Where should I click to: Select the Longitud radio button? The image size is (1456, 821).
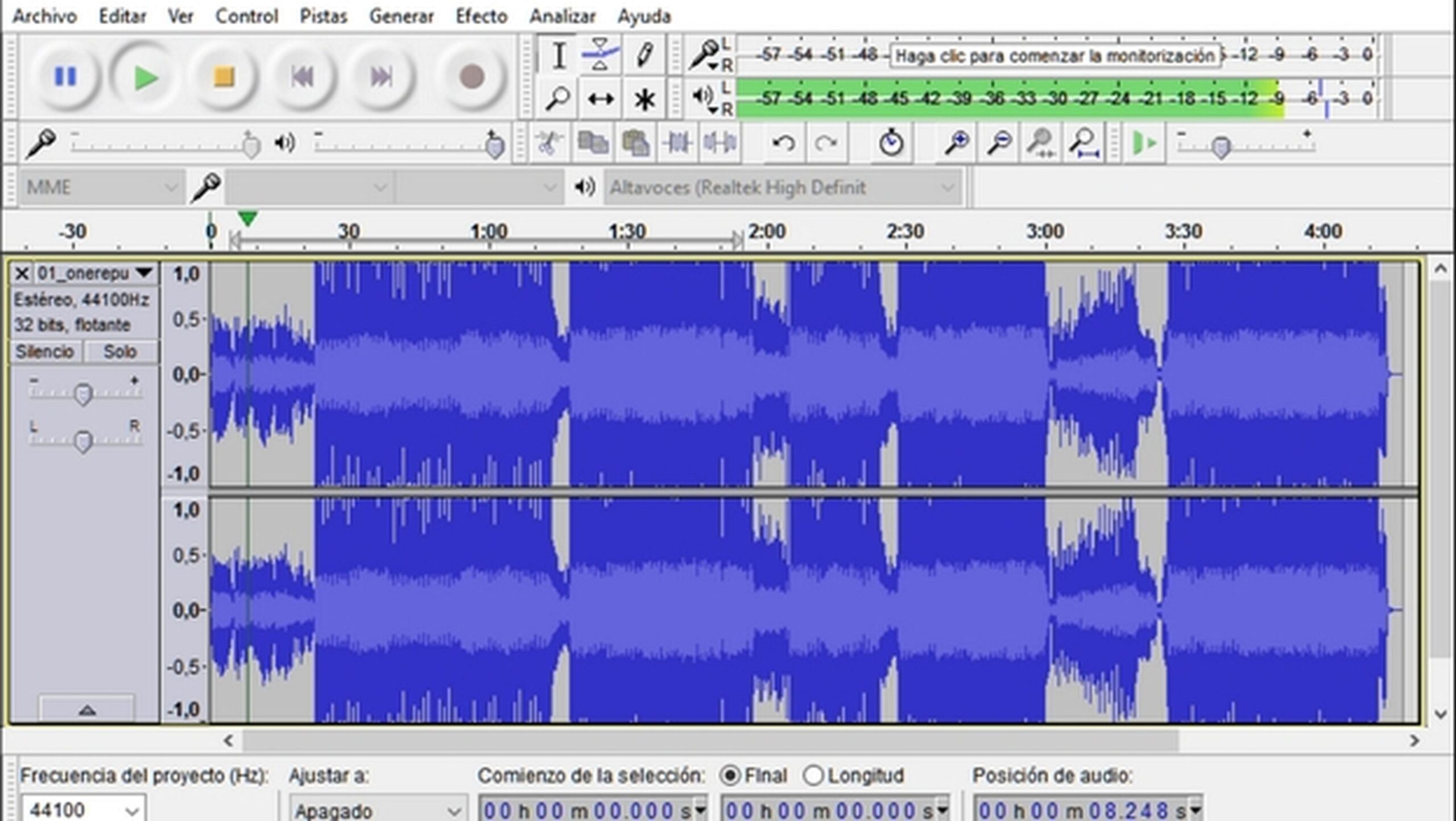[x=814, y=776]
